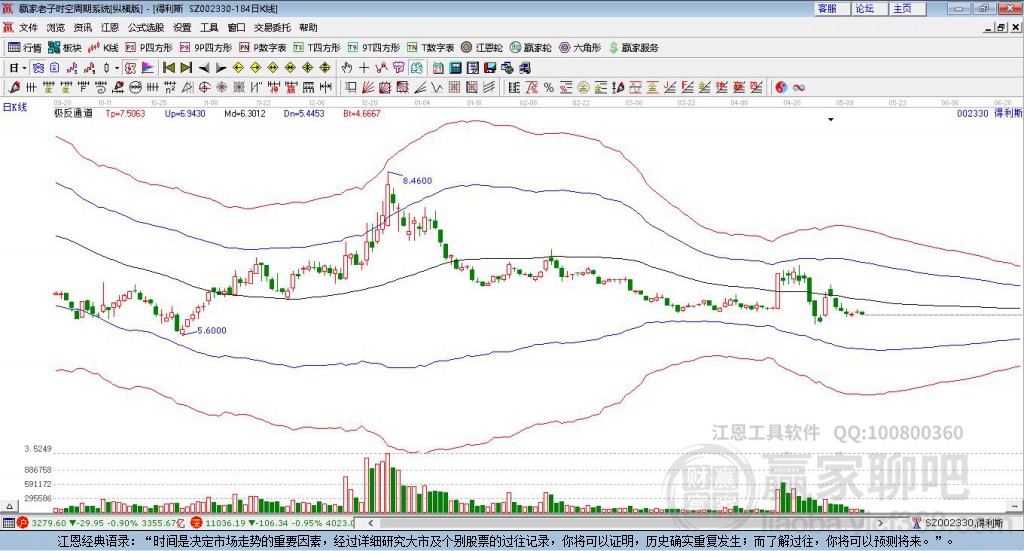Select the percent % line tool
This screenshot has height=551, width=1024.
pos(549,87)
